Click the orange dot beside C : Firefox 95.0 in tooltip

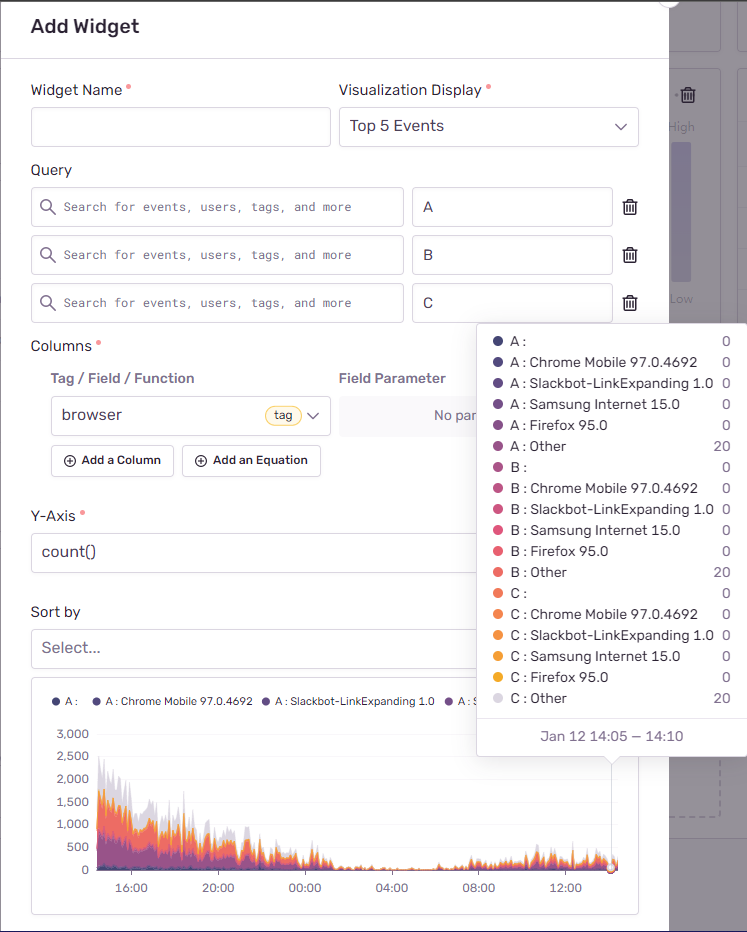(x=496, y=677)
